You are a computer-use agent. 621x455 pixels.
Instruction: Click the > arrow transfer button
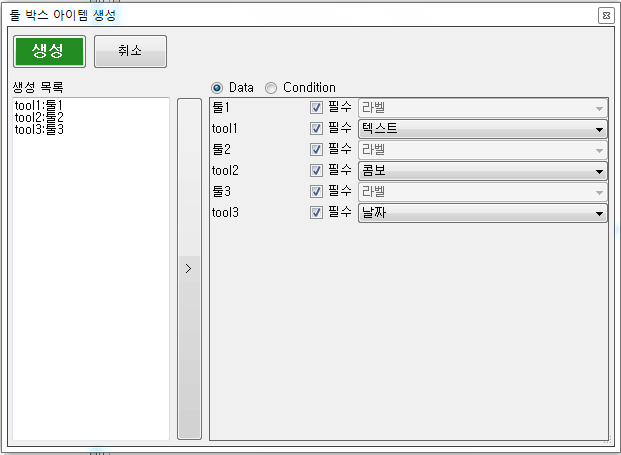point(189,269)
